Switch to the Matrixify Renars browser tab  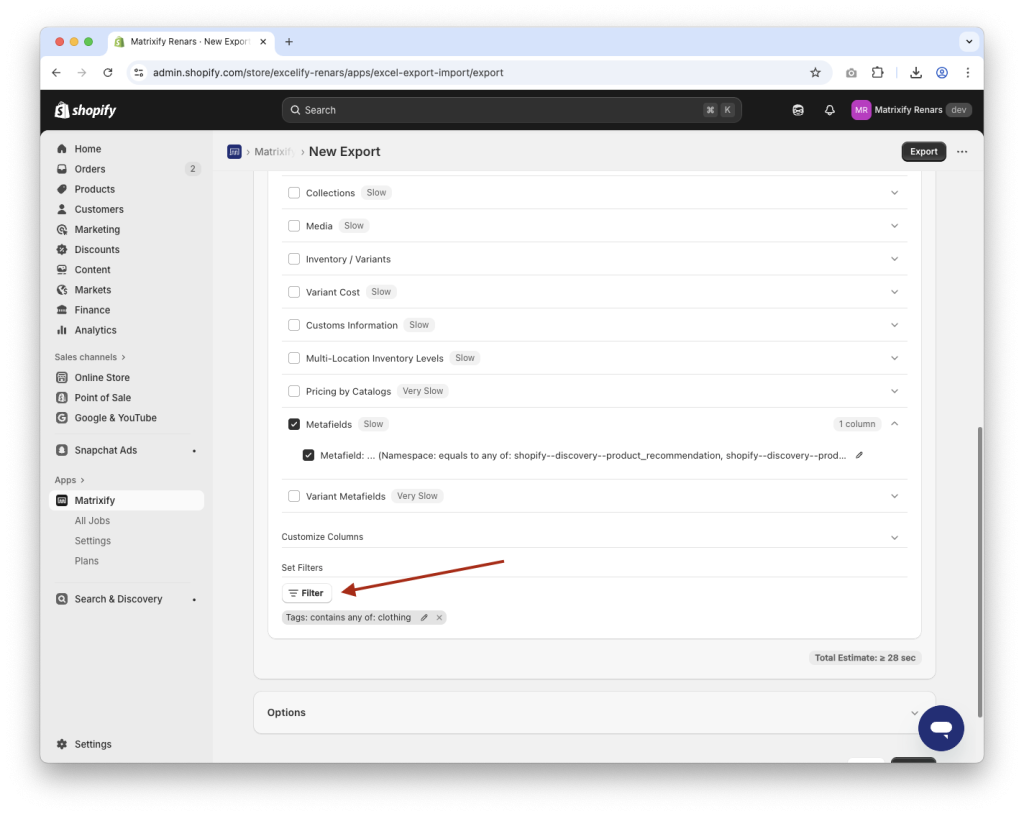190,41
